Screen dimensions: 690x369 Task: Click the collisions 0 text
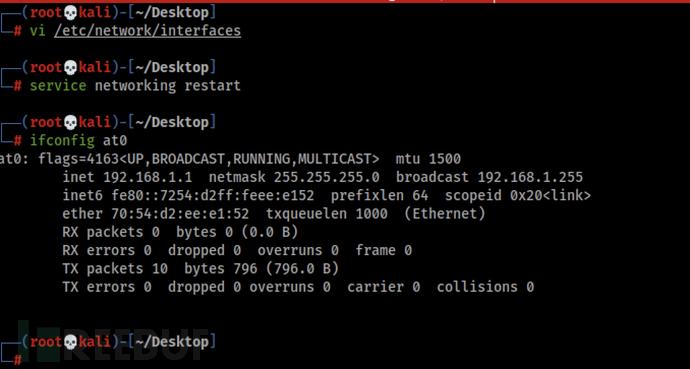[485, 287]
